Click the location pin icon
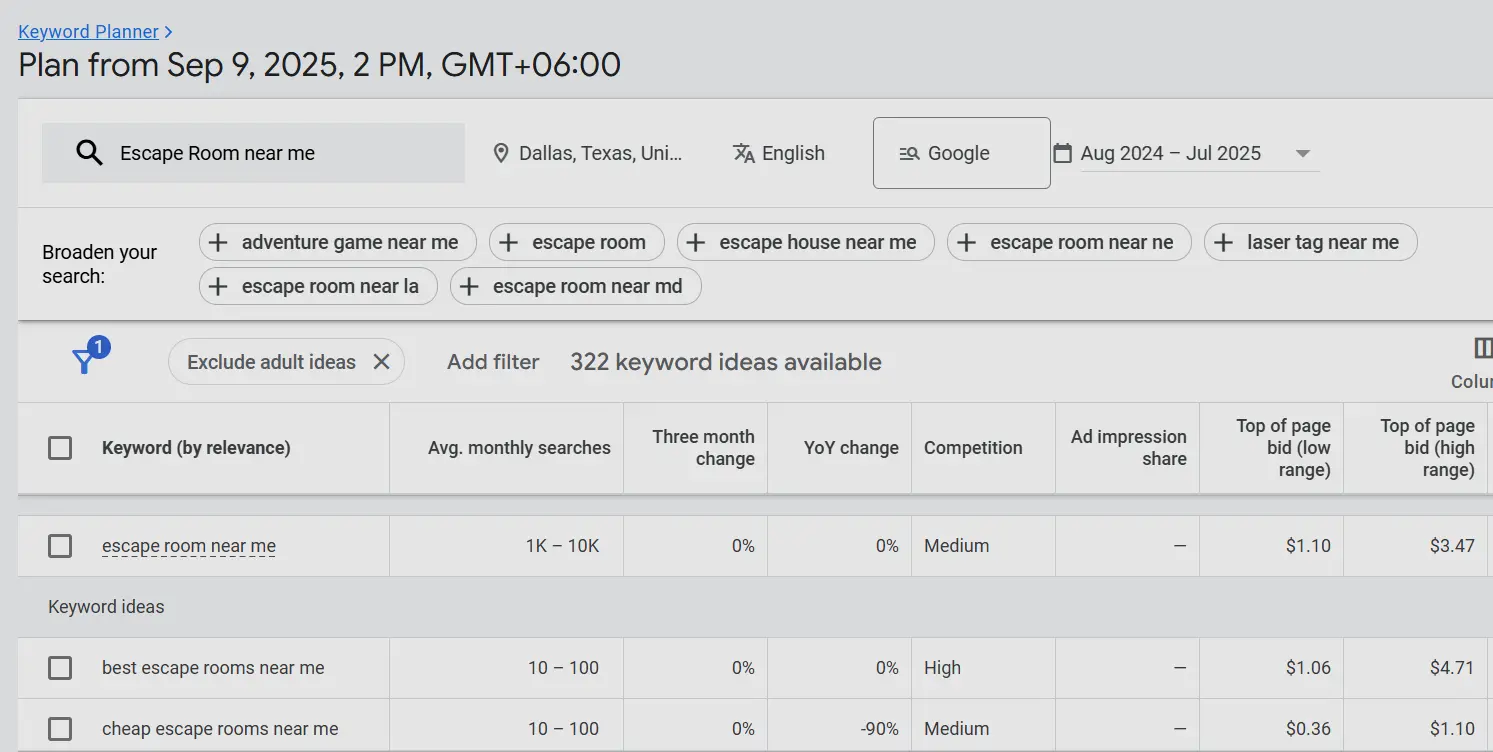The height and width of the screenshot is (752, 1493). (501, 153)
